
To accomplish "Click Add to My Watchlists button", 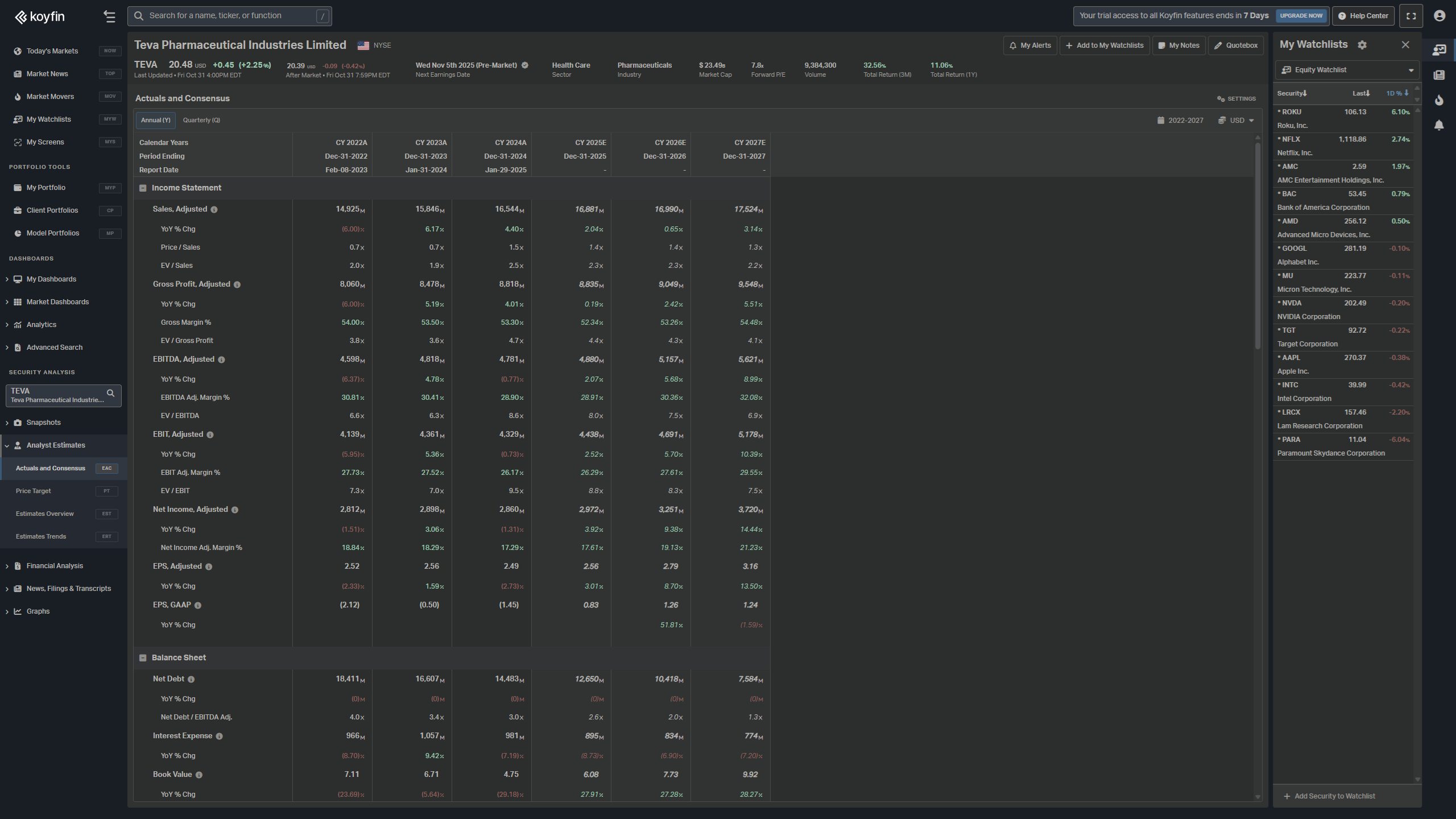I will point(1105,45).
